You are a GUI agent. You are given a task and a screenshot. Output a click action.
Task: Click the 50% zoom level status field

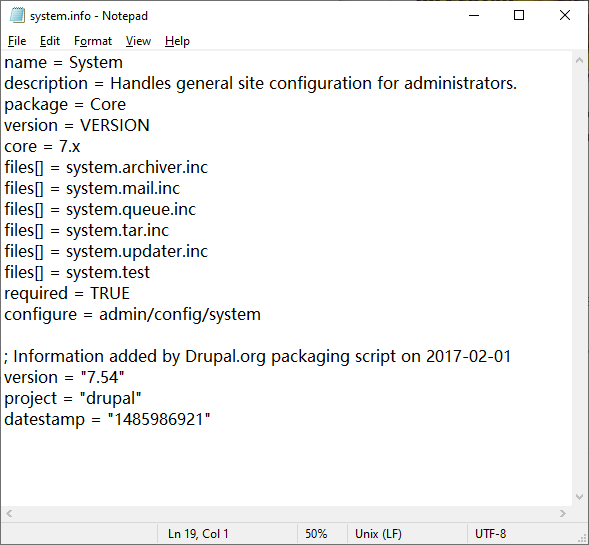point(316,534)
